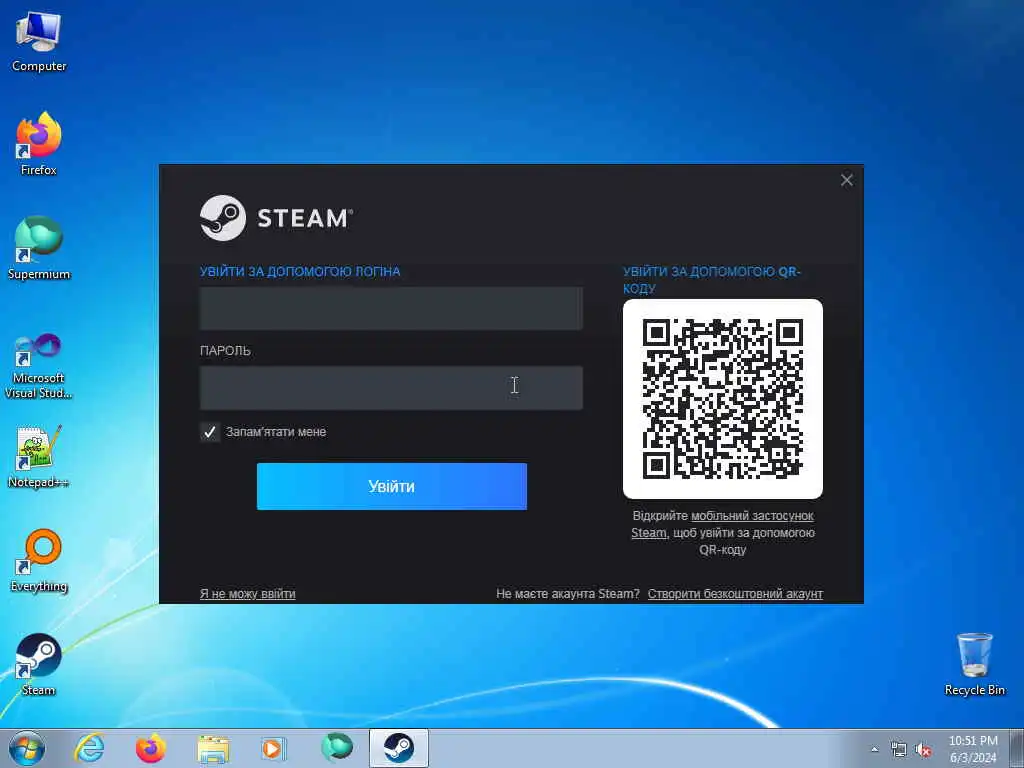Focus the account login name field
Image resolution: width=1024 pixels, height=768 pixels.
pyautogui.click(x=391, y=308)
